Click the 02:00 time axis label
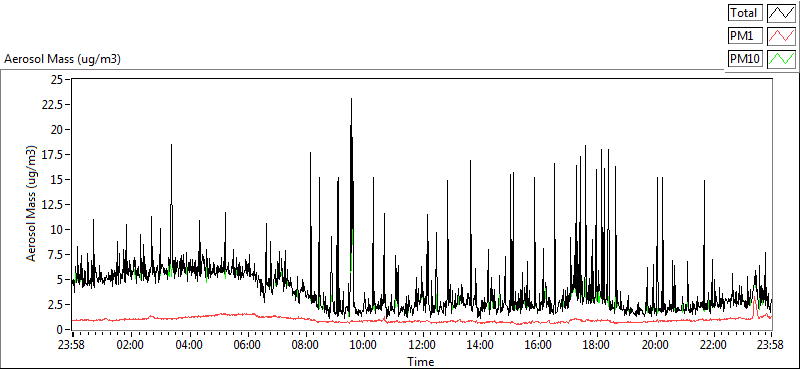800x369 pixels. [x=131, y=345]
